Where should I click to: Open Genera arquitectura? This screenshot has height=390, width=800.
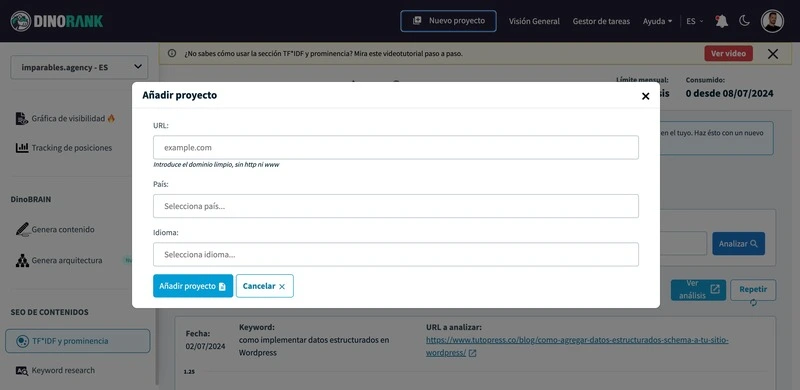coord(59,260)
